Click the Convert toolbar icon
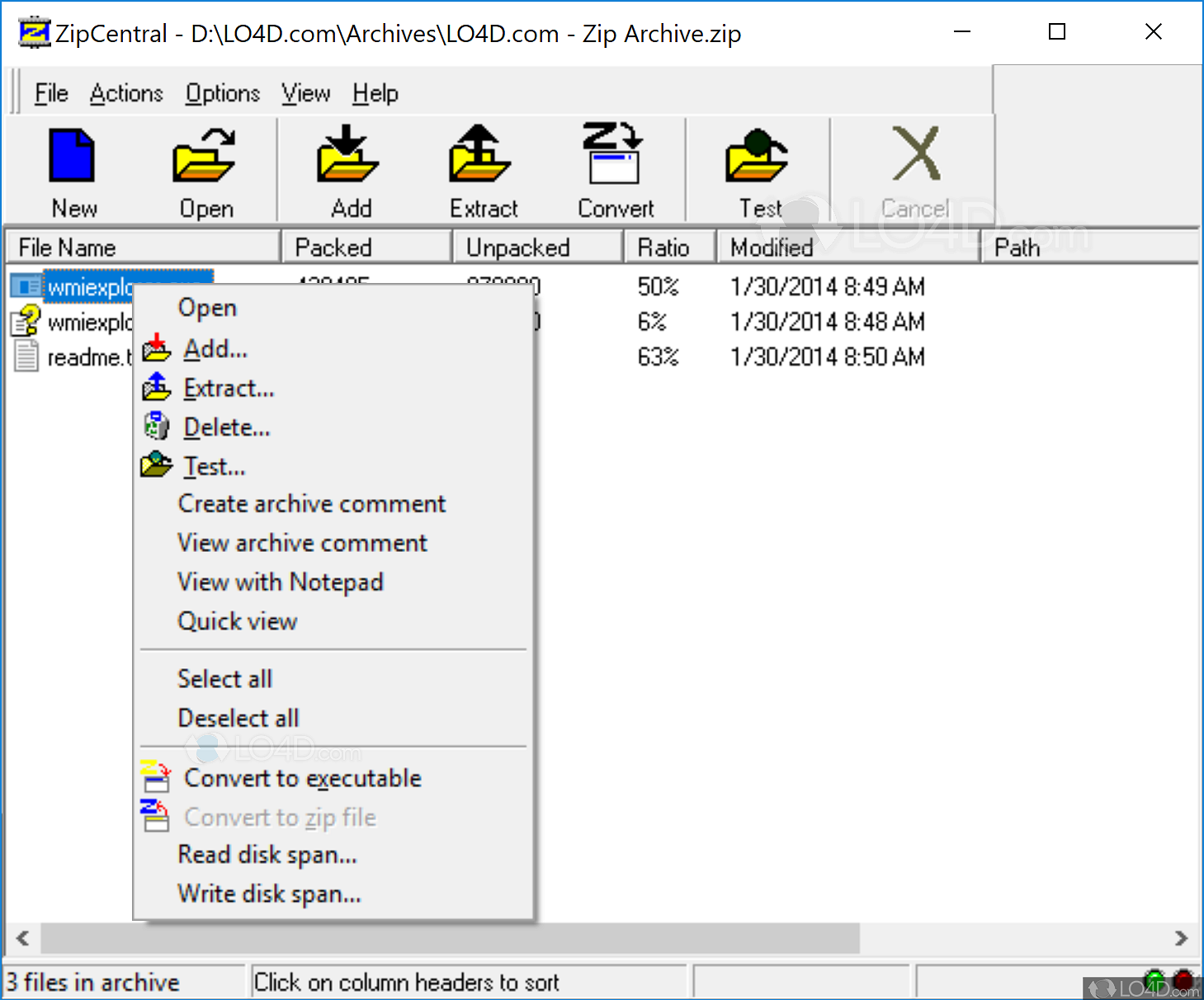 (614, 153)
